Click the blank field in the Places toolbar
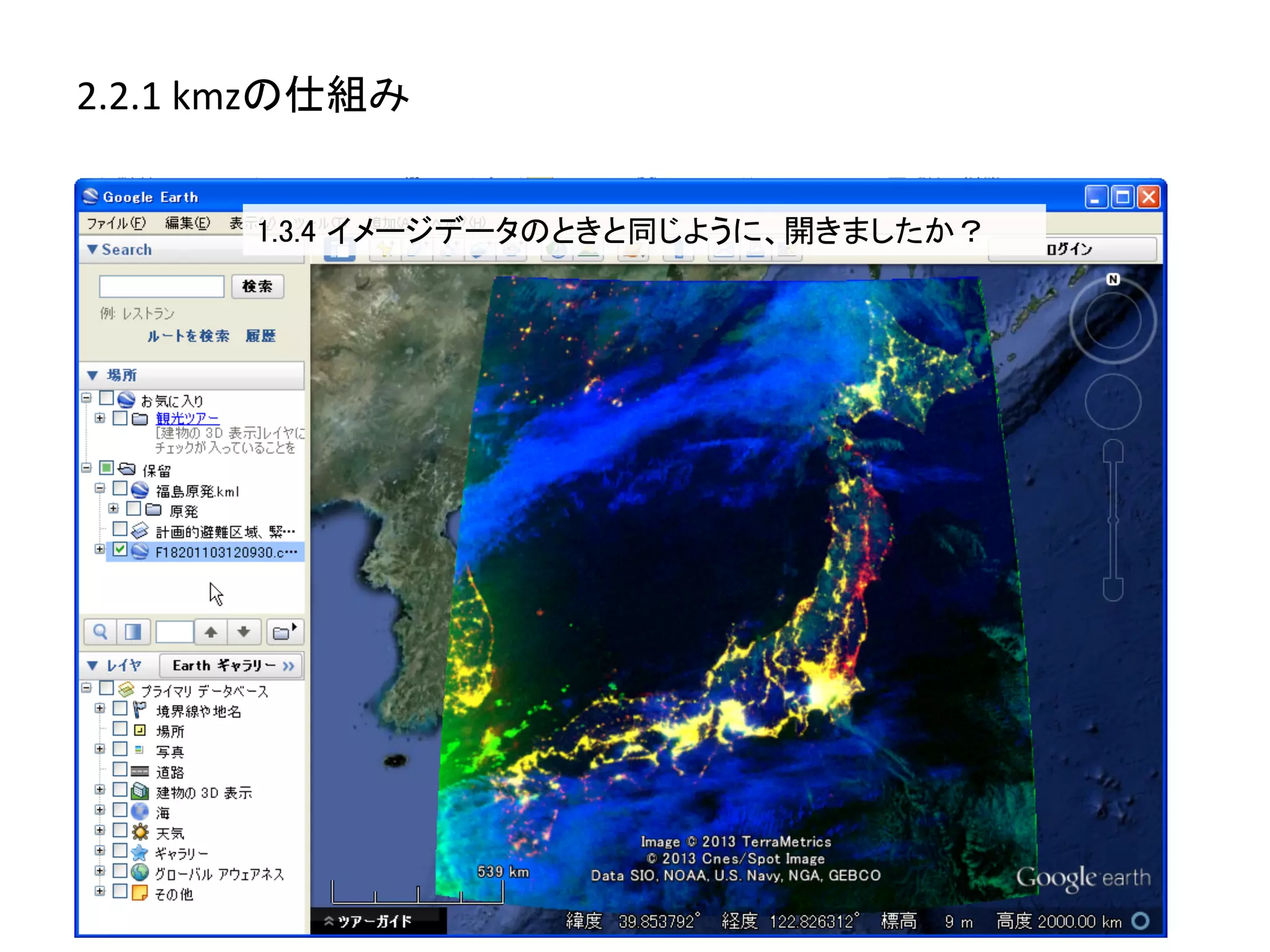 (x=174, y=632)
